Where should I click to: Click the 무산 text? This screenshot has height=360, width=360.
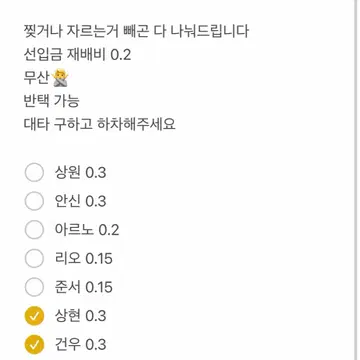pyautogui.click(x=38, y=78)
